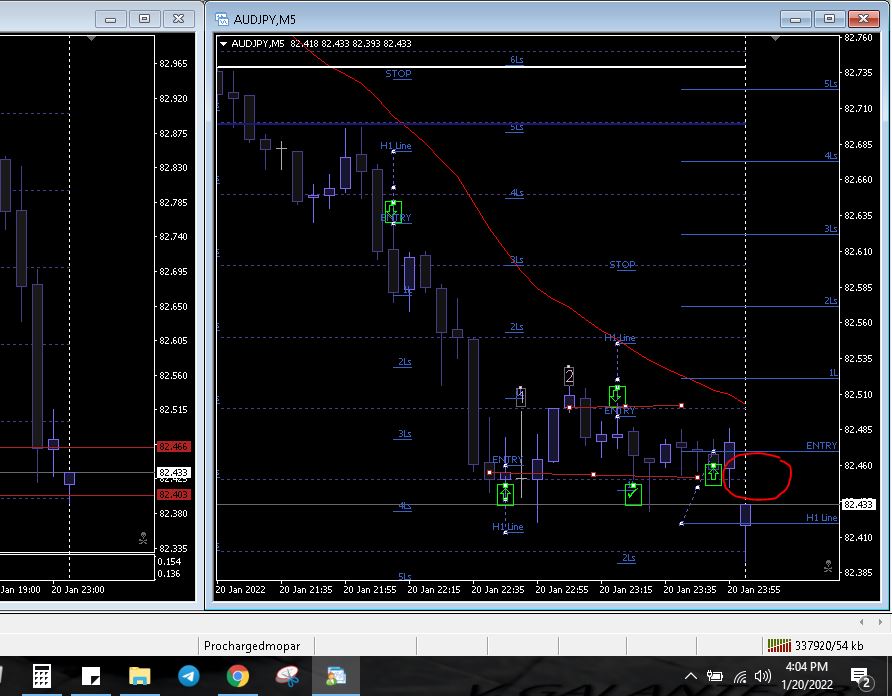Select the boxed number 2 chart marker
Viewport: 892px width, 696px height.
(569, 376)
